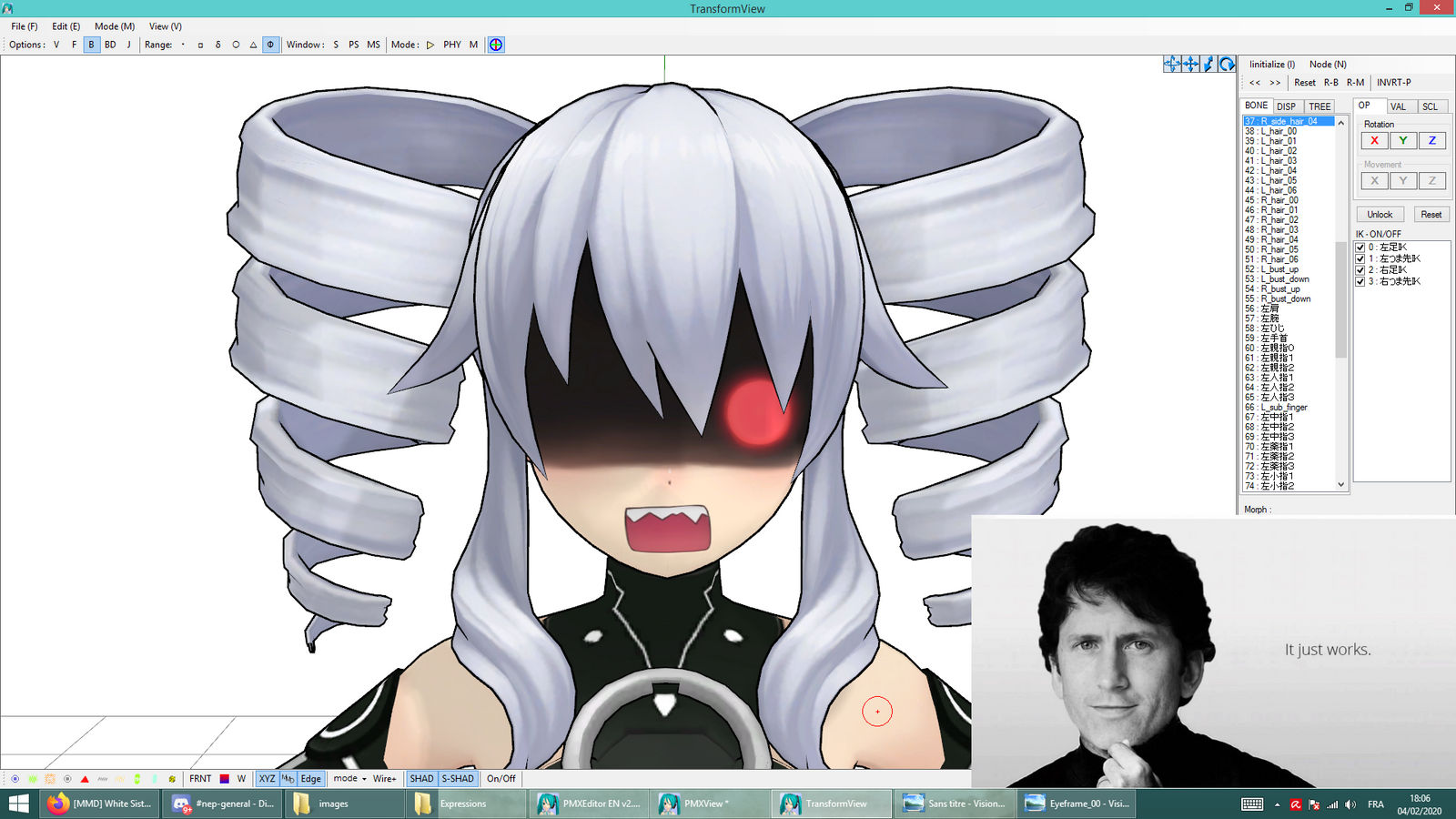Click the Unlock button
The width and height of the screenshot is (1456, 819).
pos(1380,215)
